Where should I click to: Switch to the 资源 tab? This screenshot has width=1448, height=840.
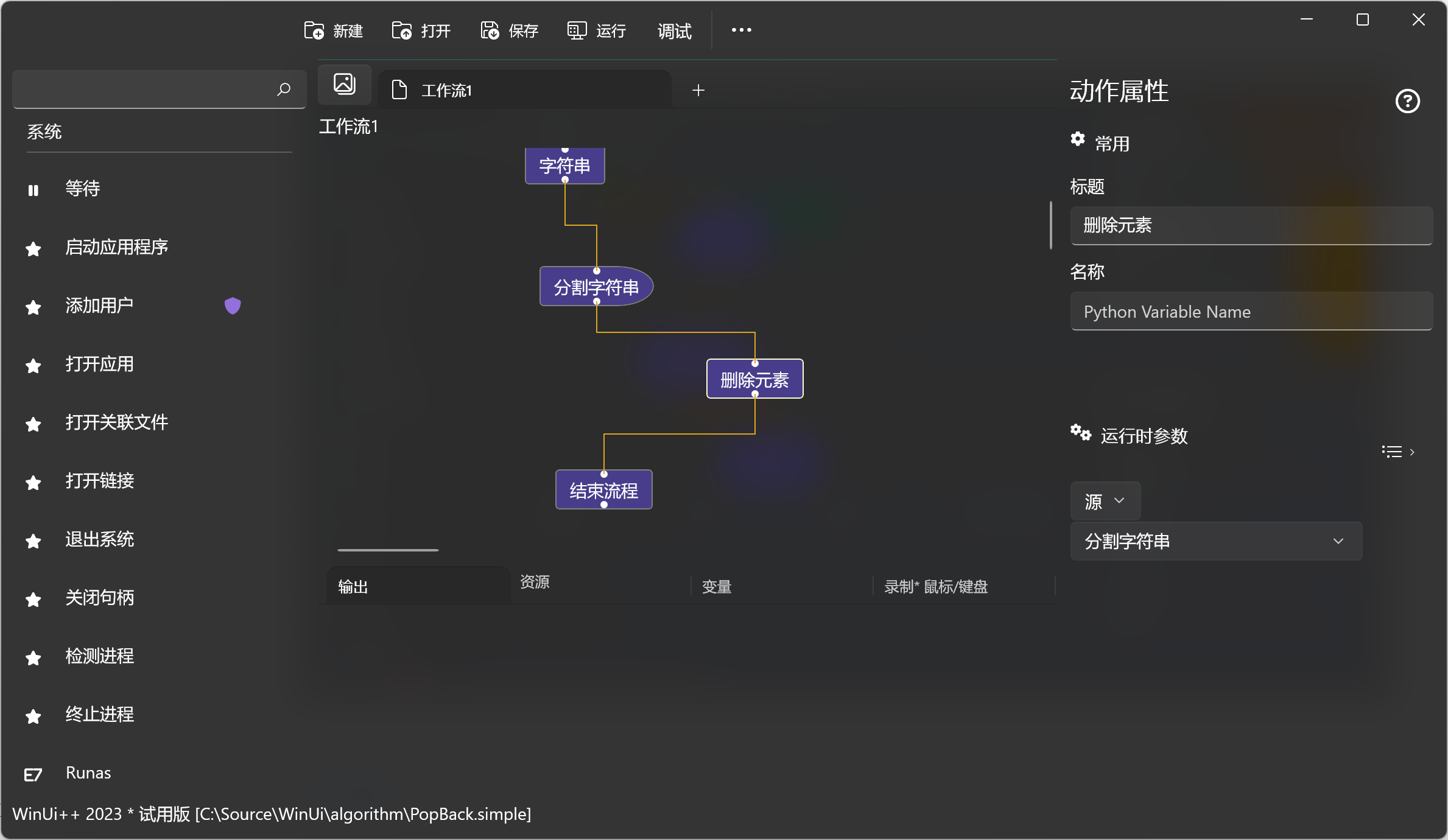coord(535,582)
